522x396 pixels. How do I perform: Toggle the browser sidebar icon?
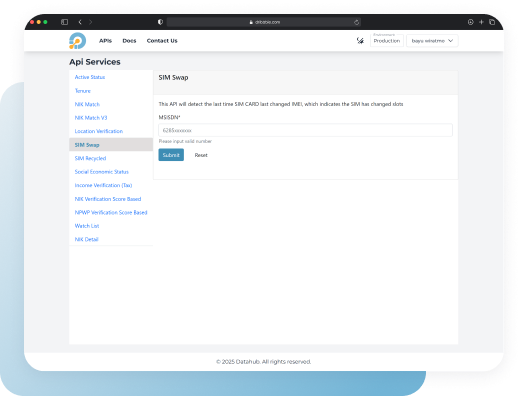(64, 22)
